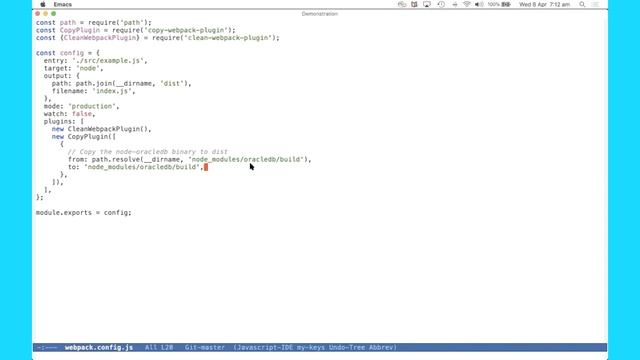Click Git-master in the mode line
This screenshot has height=360, width=640.
[x=205, y=347]
